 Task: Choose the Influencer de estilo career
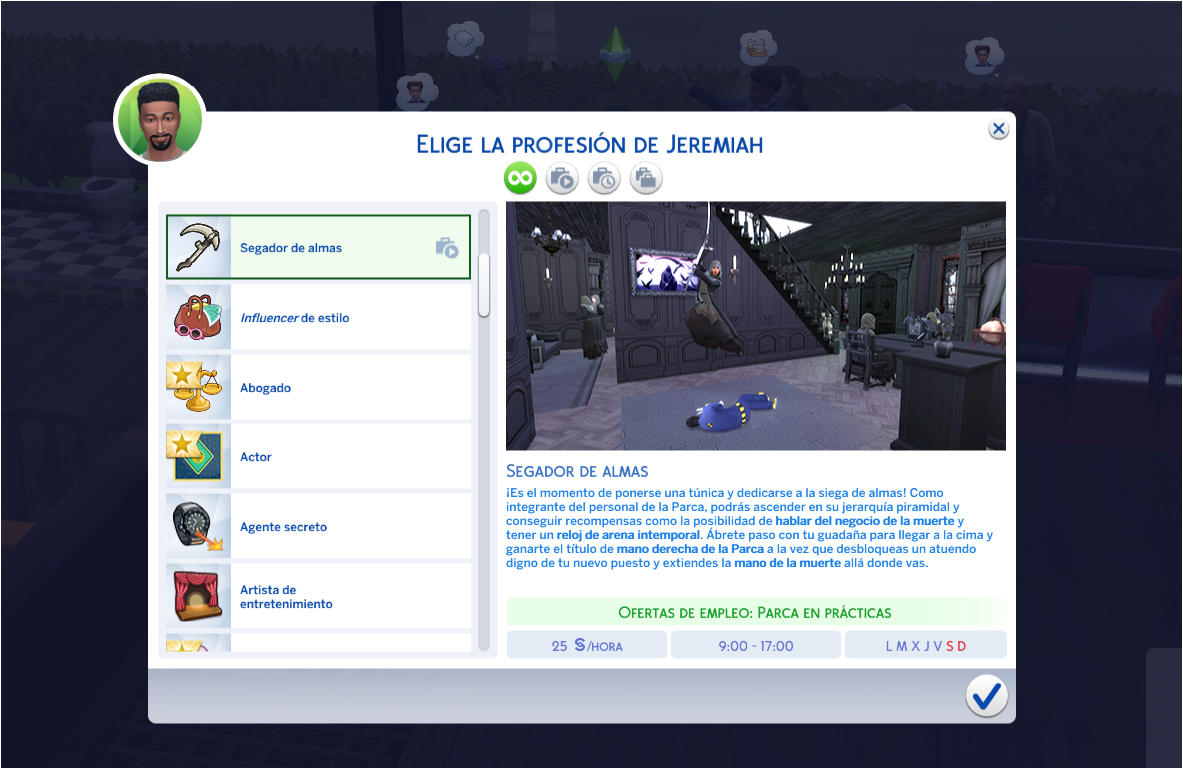318,317
